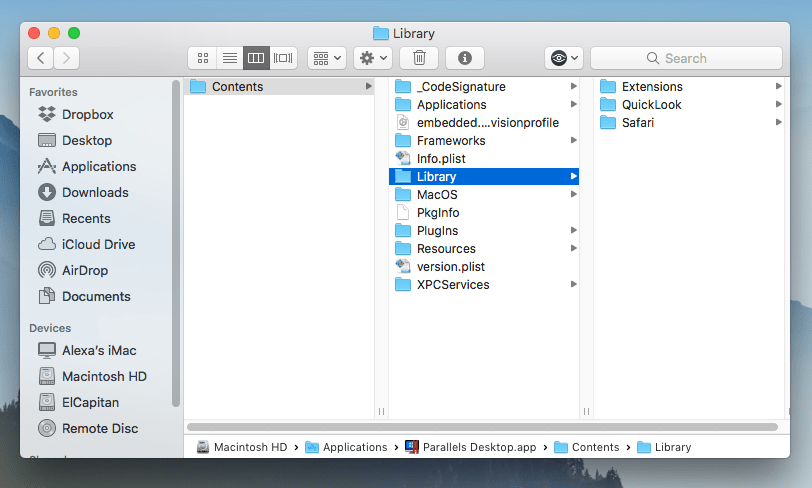Click the horizontal scrollbar of the column view
This screenshot has width=812, height=488.
click(x=482, y=427)
